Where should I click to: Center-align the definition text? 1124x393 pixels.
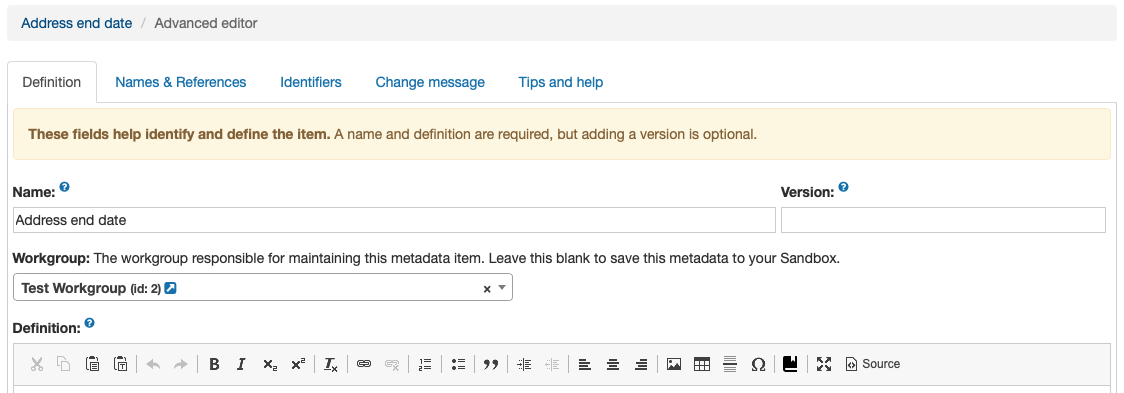tap(613, 364)
